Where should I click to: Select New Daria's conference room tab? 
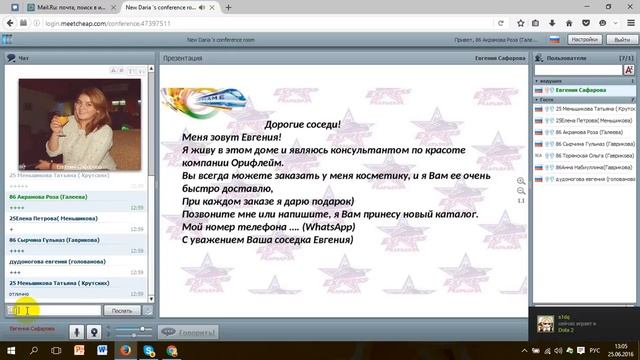coord(160,7)
